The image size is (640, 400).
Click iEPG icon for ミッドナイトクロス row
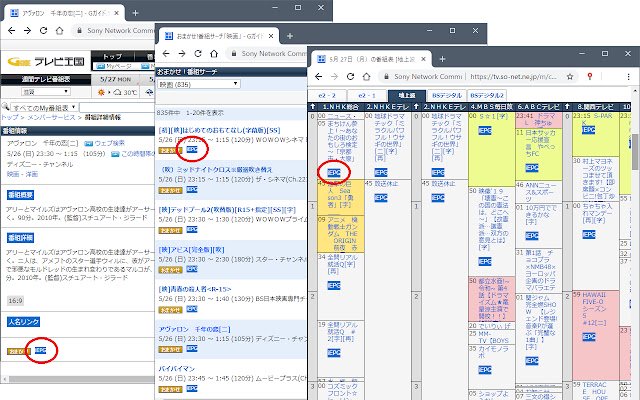(192, 189)
